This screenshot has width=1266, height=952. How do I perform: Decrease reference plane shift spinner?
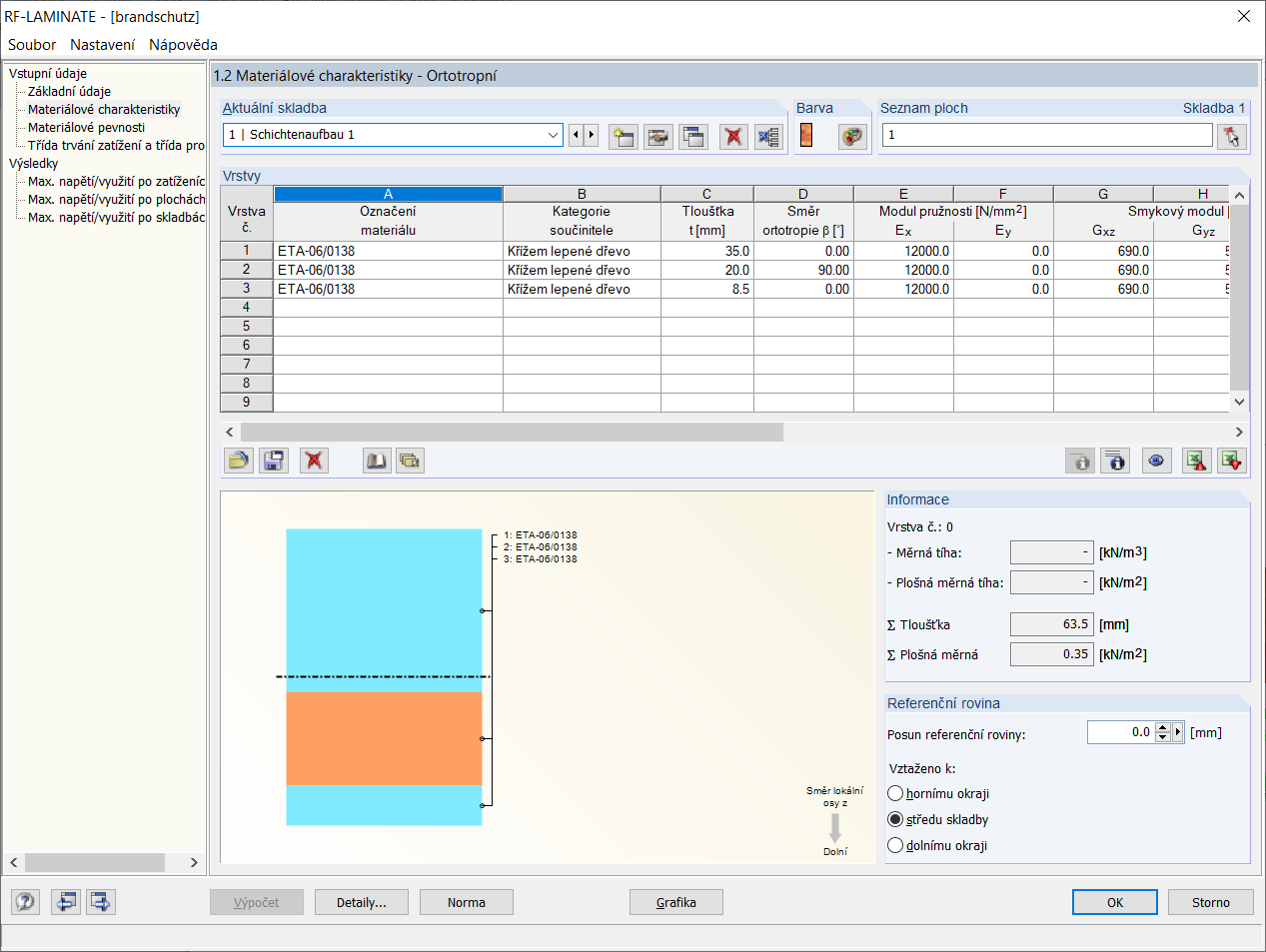pyautogui.click(x=1162, y=737)
